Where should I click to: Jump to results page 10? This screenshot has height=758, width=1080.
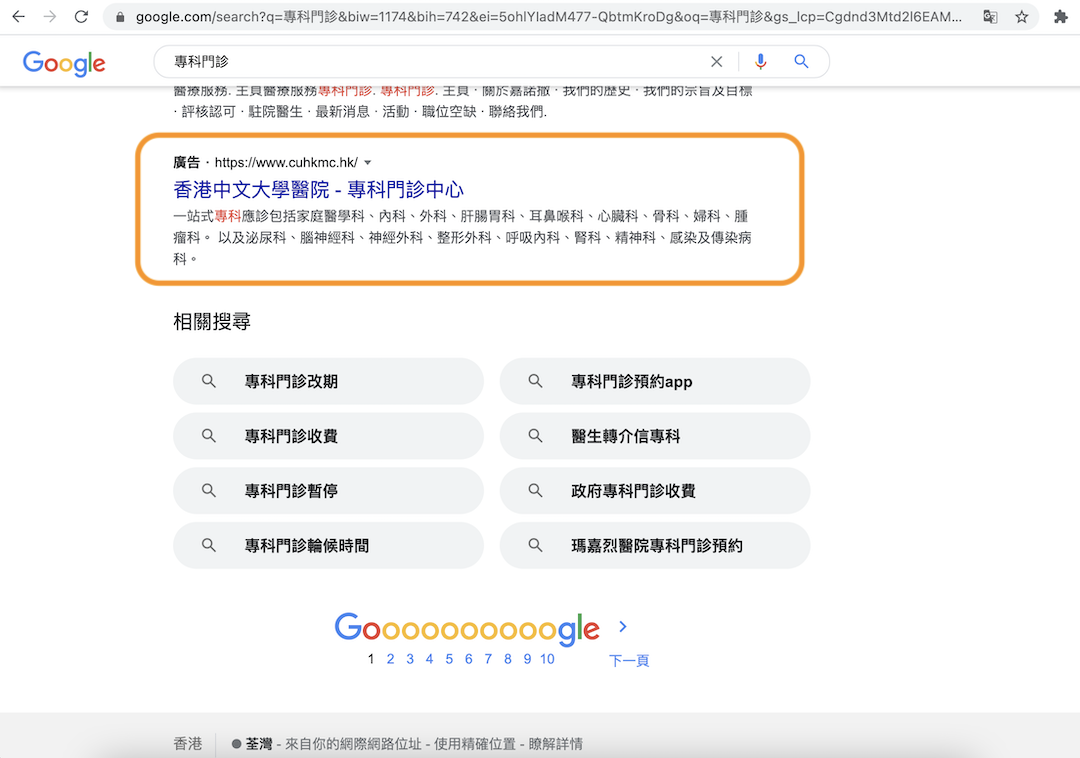point(547,659)
